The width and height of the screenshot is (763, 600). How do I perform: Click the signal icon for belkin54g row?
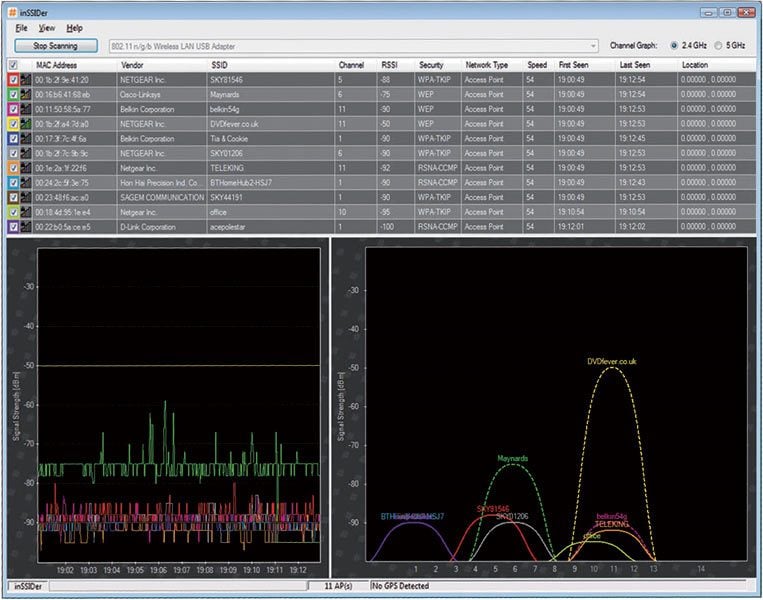tap(25, 109)
